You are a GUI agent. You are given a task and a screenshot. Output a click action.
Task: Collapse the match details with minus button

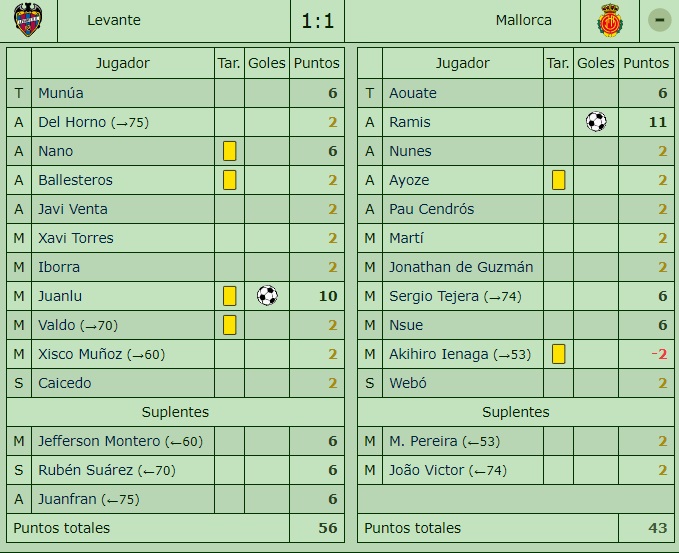point(658,20)
